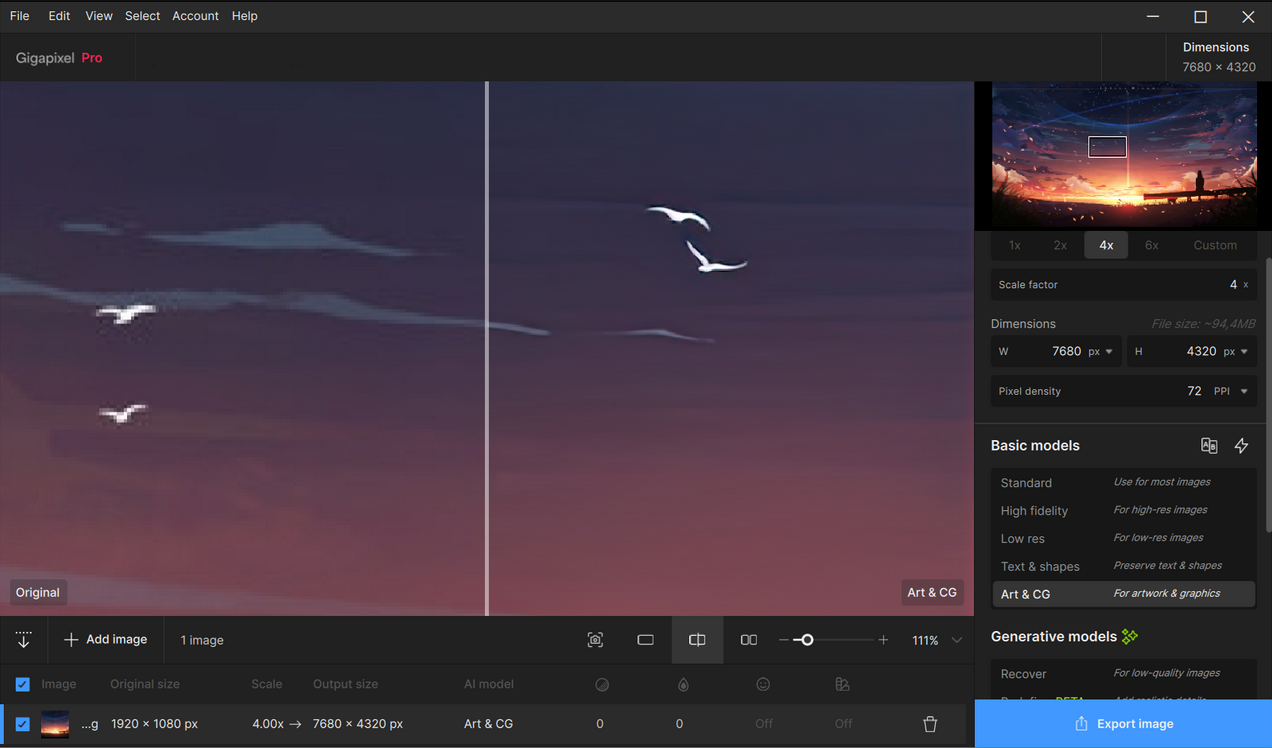Select the Standard model

1123,482
